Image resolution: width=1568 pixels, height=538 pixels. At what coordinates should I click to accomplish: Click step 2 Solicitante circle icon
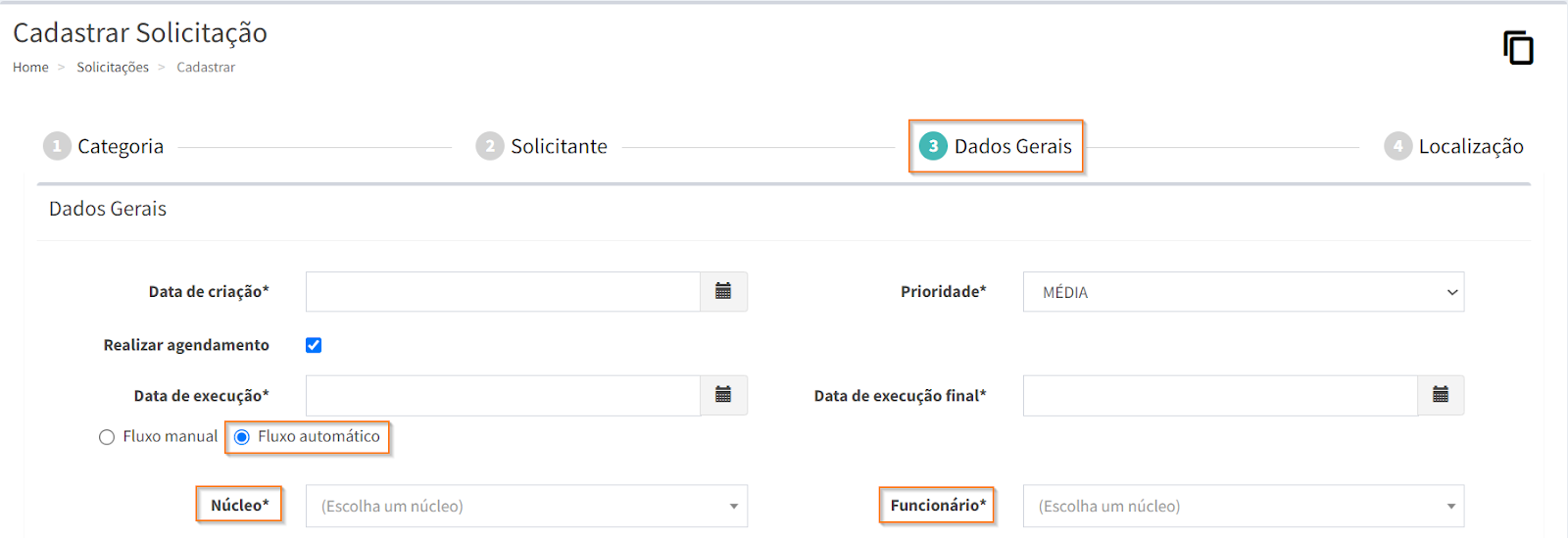pos(489,146)
